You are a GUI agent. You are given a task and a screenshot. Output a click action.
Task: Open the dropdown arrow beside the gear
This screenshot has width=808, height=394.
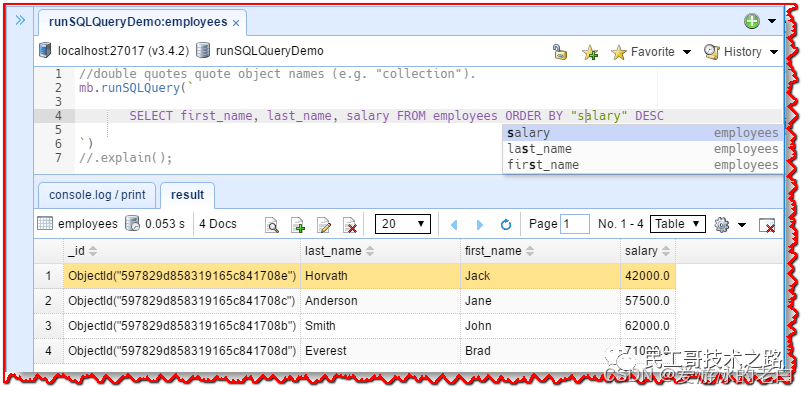[742, 225]
